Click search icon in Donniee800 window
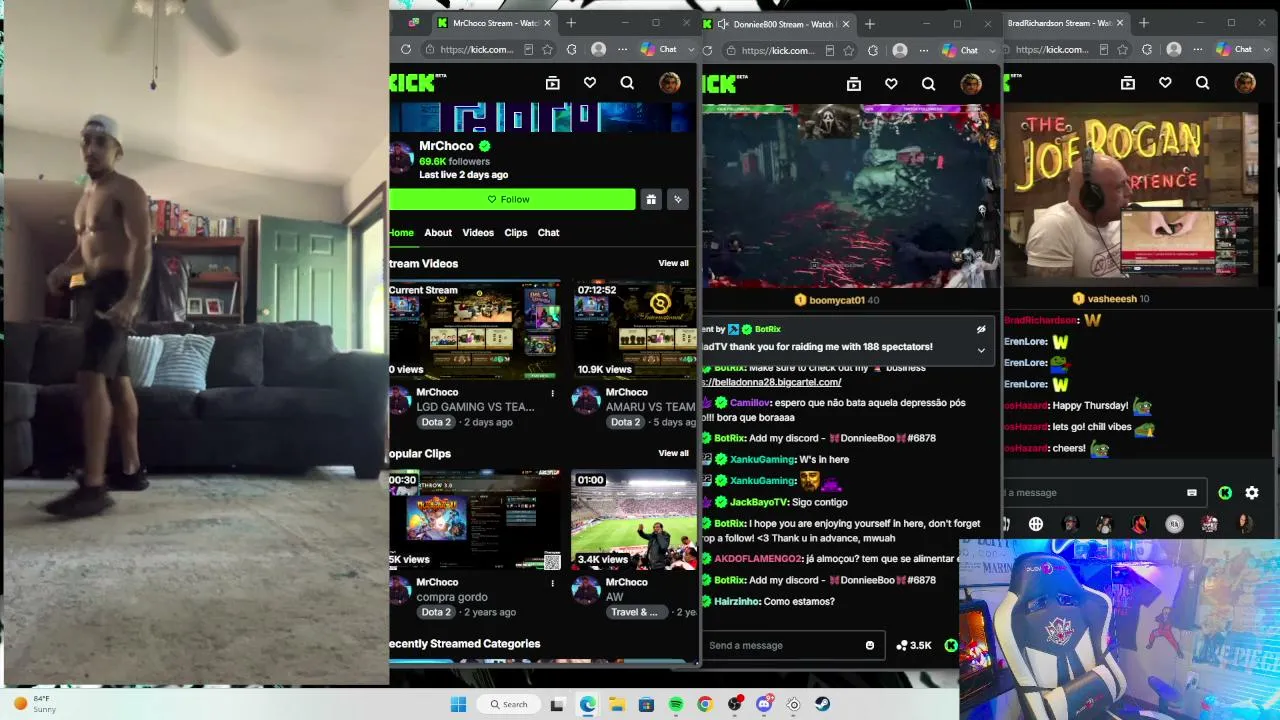Viewport: 1280px width, 720px height. click(x=928, y=84)
